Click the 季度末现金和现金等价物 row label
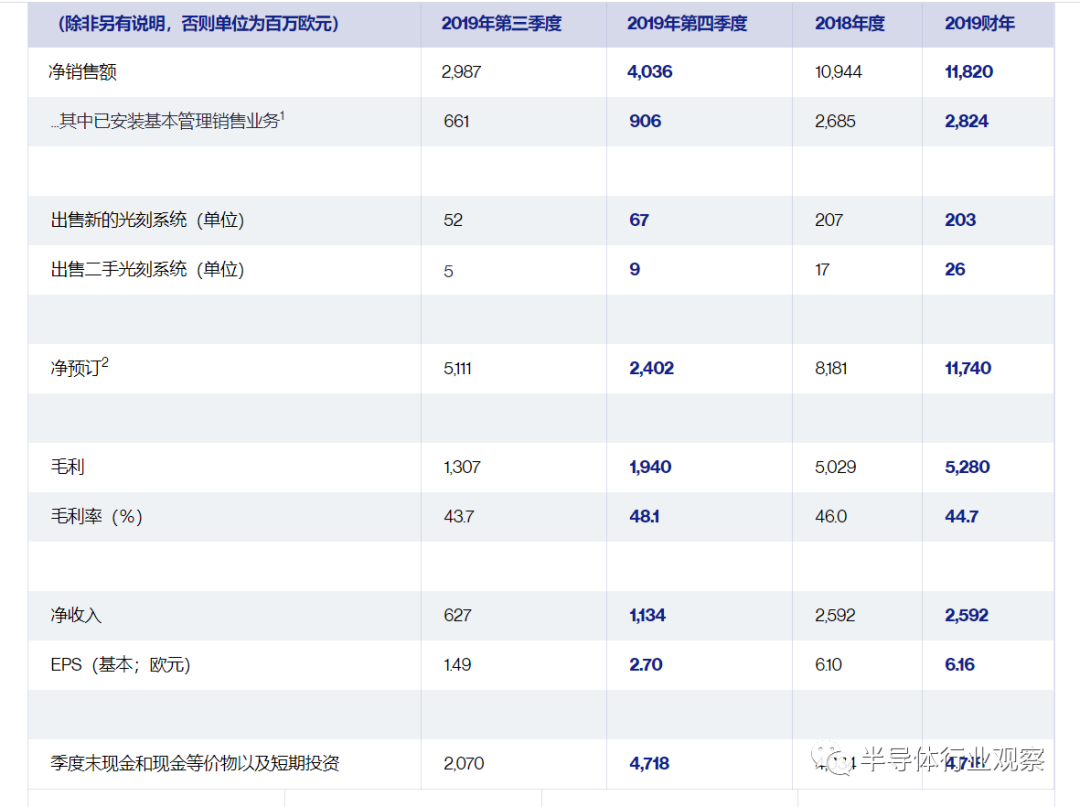This screenshot has height=807, width=1080. pyautogui.click(x=195, y=763)
